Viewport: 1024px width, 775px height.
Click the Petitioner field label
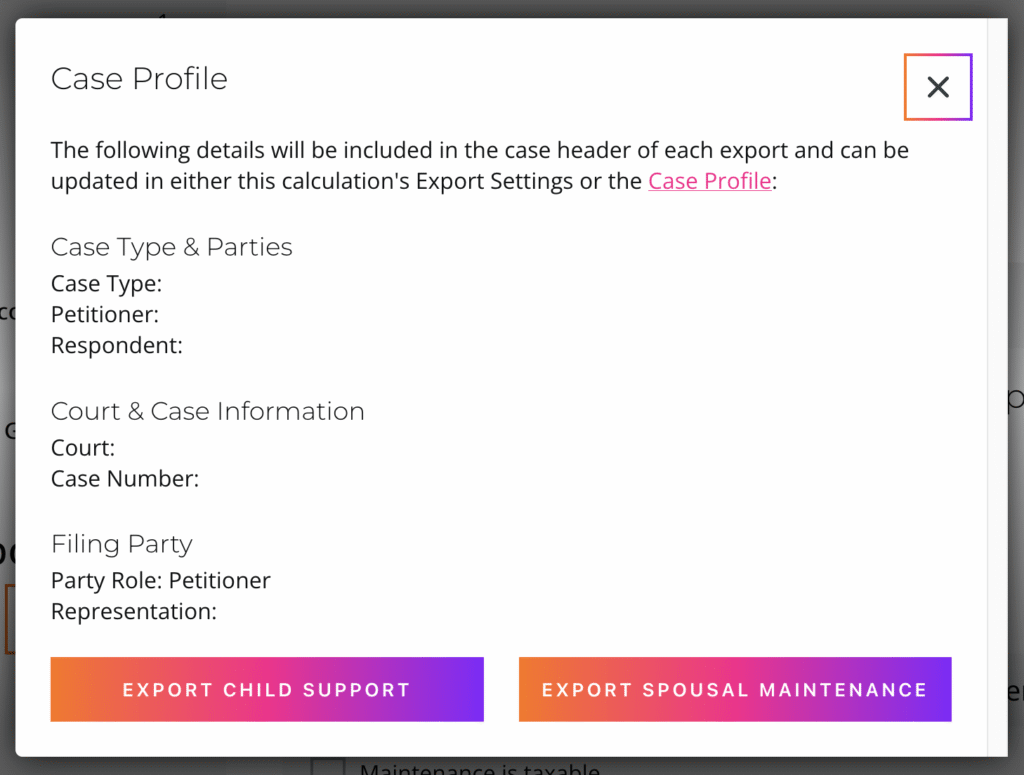105,315
